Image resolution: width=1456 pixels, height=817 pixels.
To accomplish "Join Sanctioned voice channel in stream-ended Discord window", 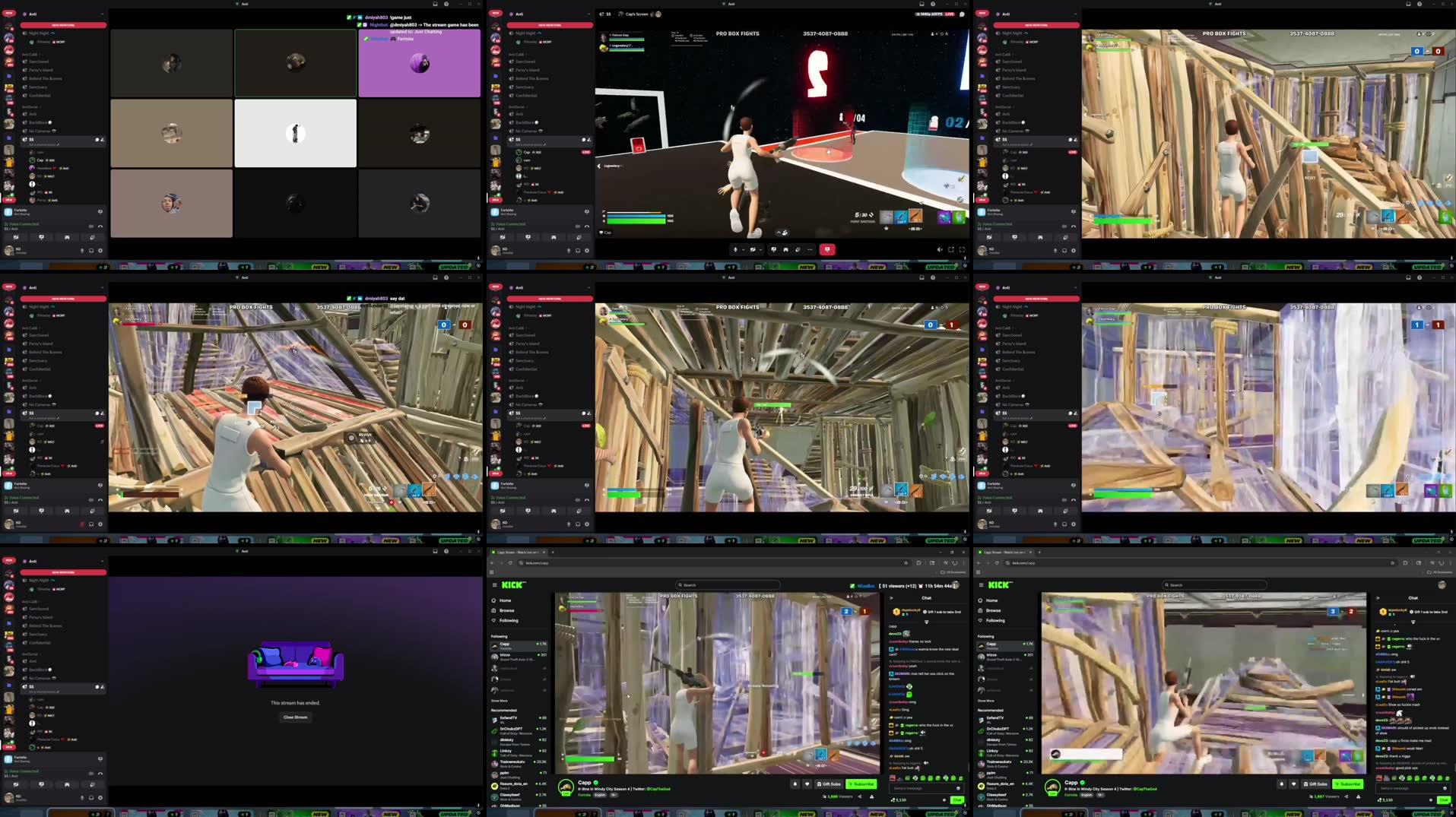I will (x=38, y=609).
